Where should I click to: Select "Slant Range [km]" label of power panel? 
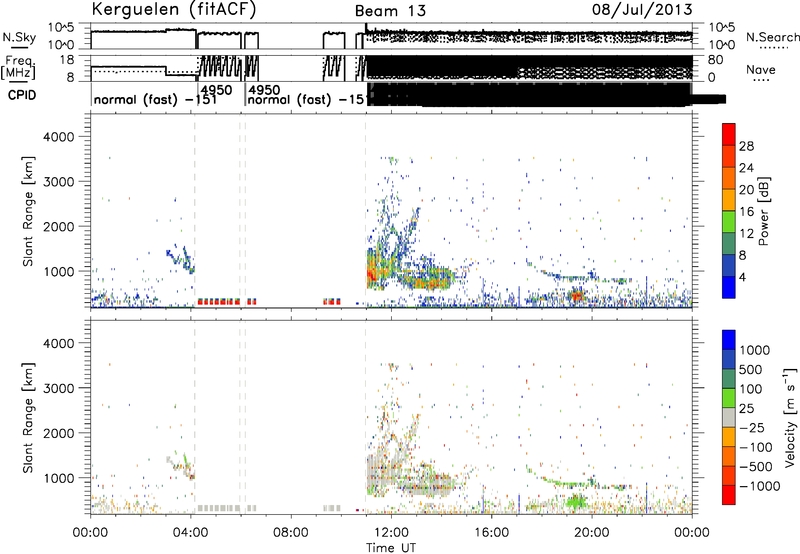[x=28, y=211]
